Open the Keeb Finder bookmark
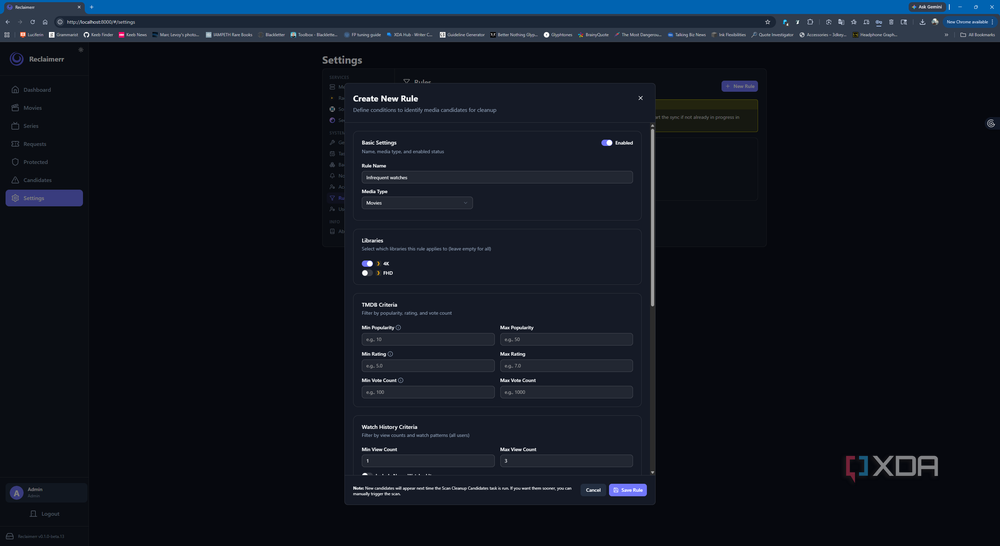This screenshot has height=546, width=1000. (98, 34)
